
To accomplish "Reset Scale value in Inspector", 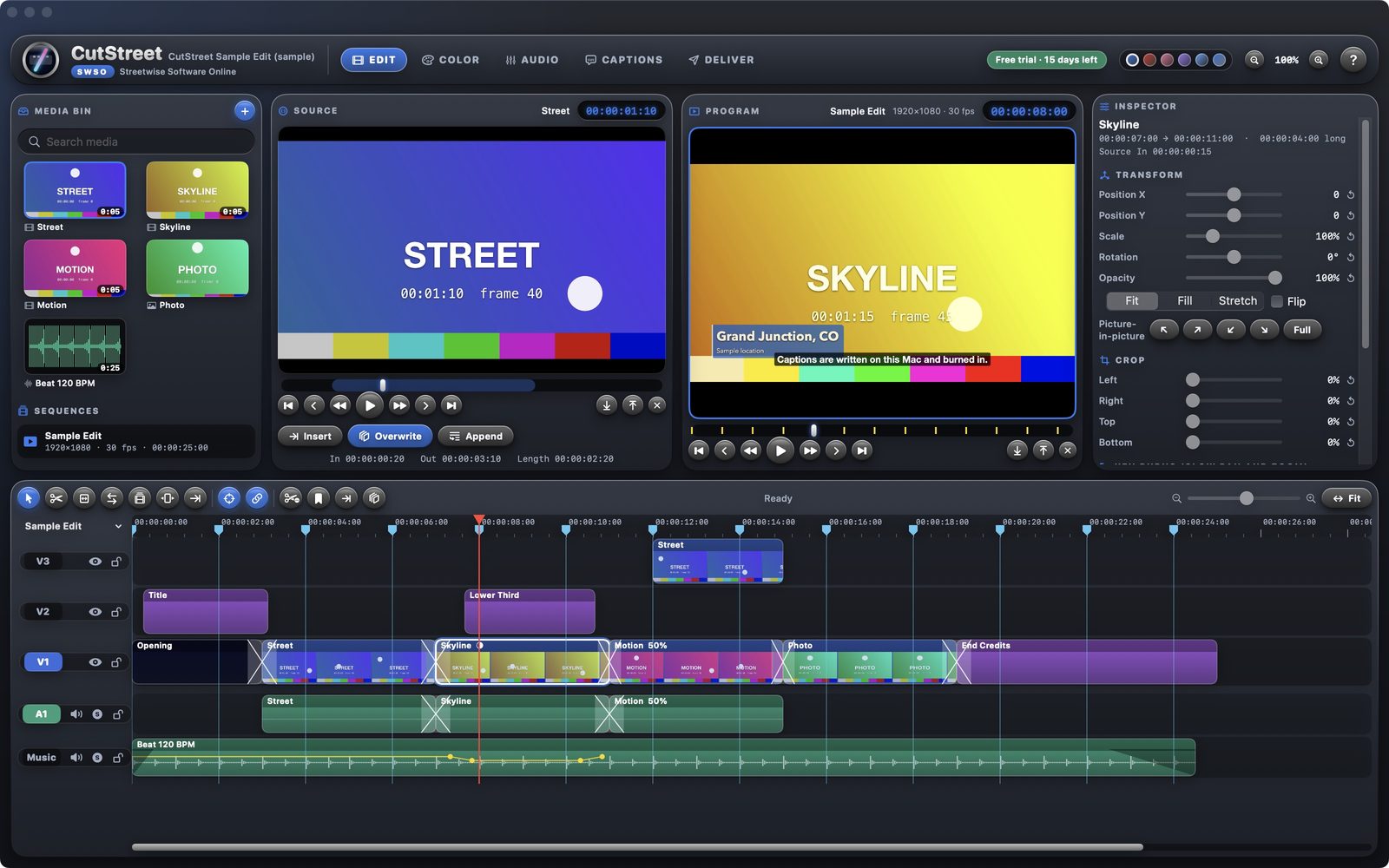I will 1351,236.
